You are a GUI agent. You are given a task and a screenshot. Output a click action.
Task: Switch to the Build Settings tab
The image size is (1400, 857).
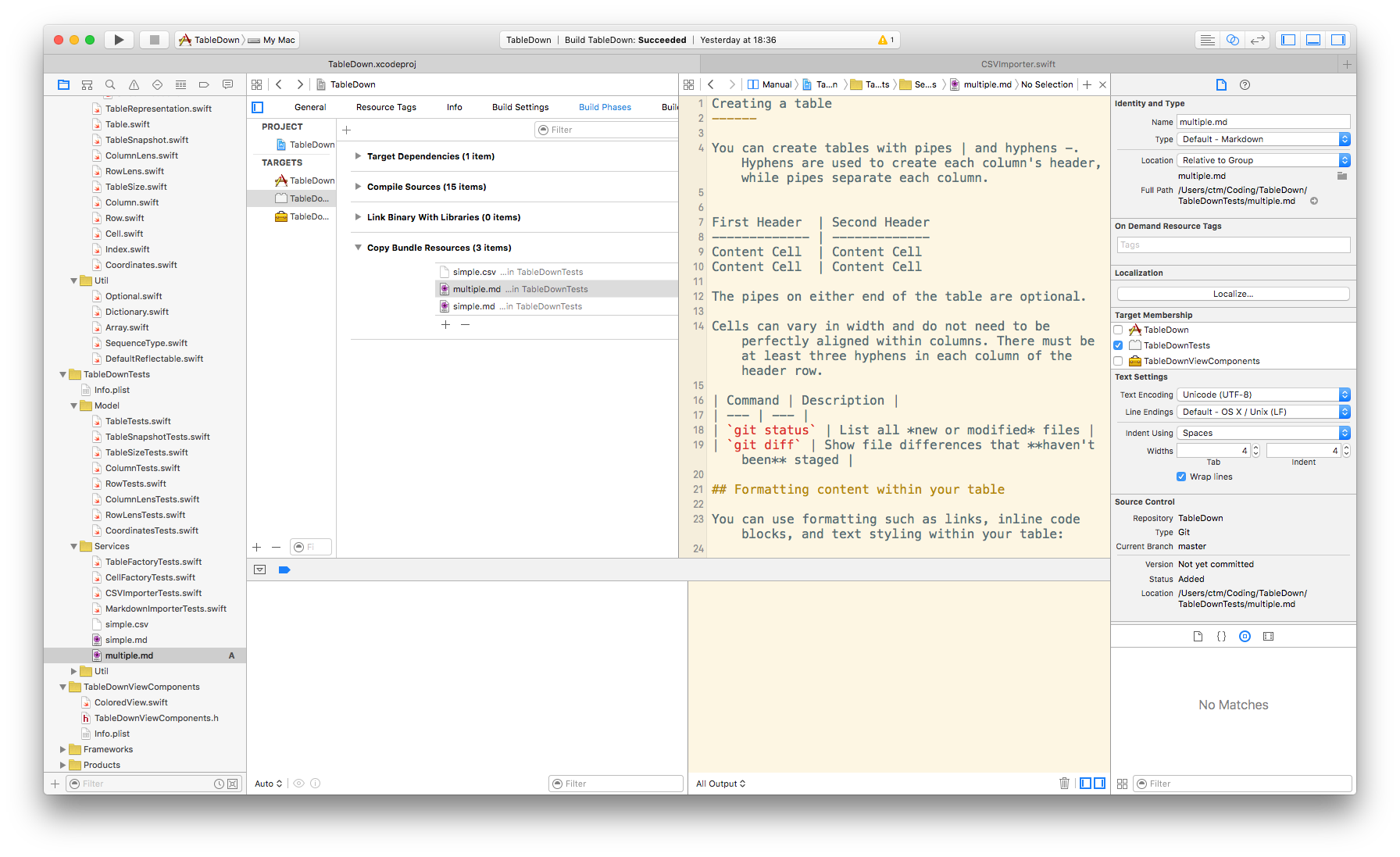point(520,107)
